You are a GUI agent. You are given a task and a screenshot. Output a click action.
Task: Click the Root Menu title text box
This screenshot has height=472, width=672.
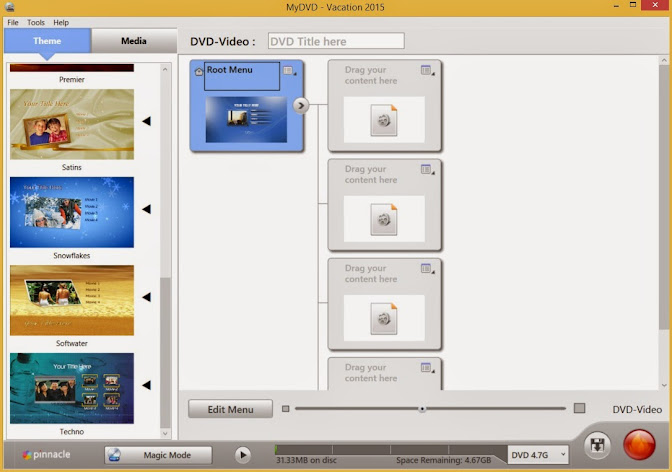coord(242,76)
